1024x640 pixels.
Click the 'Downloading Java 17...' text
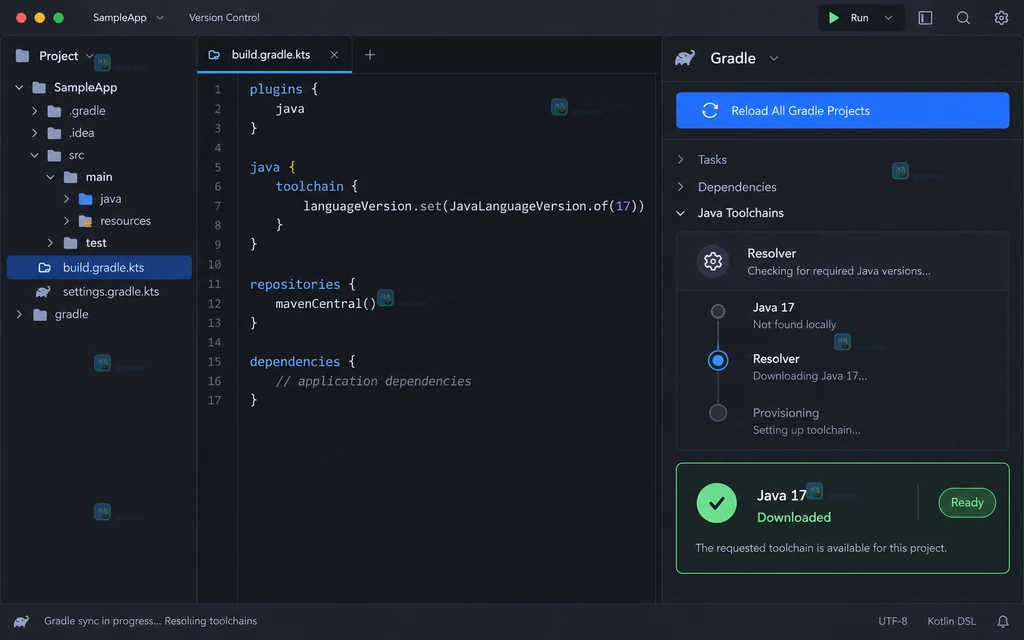pos(810,376)
